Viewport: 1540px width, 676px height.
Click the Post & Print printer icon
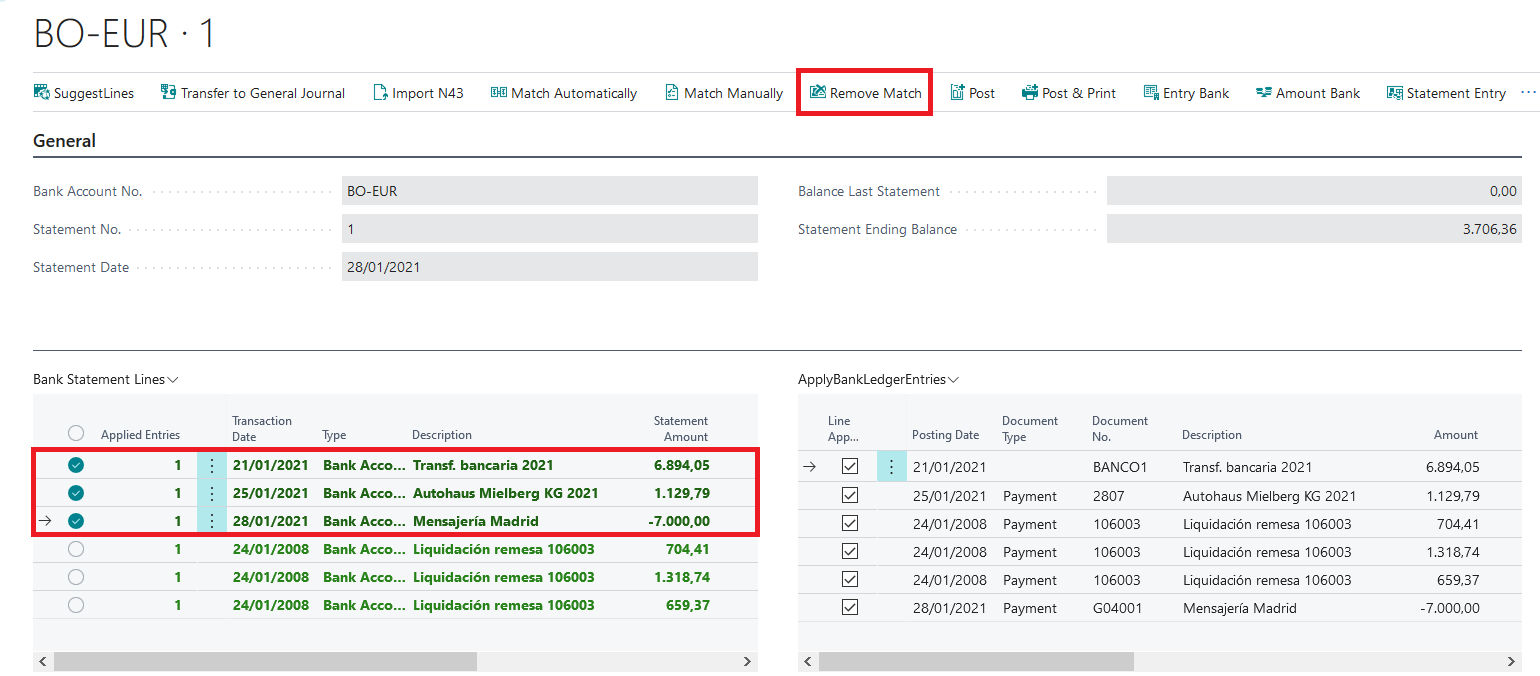tap(1030, 92)
